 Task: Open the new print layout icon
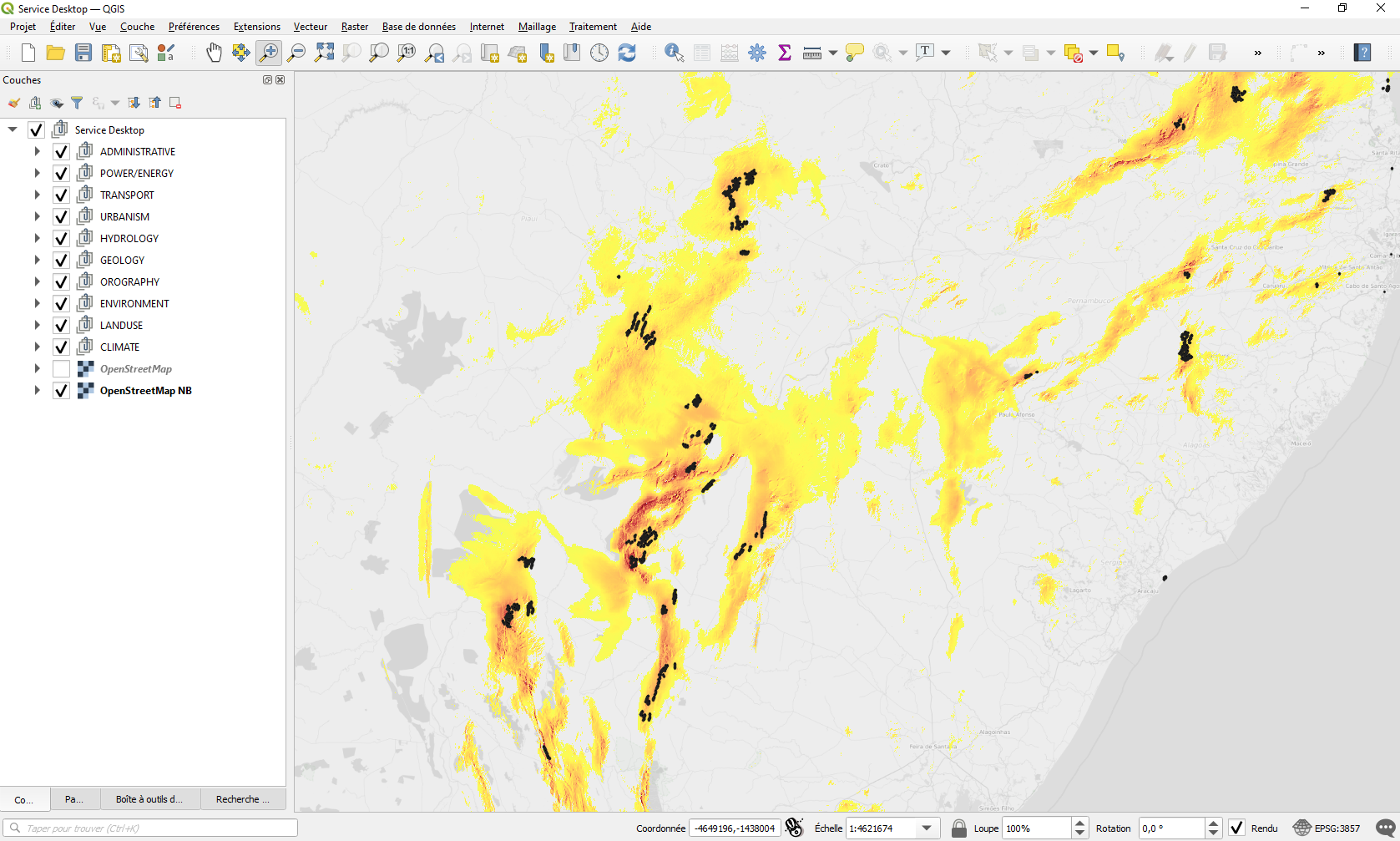(x=111, y=53)
